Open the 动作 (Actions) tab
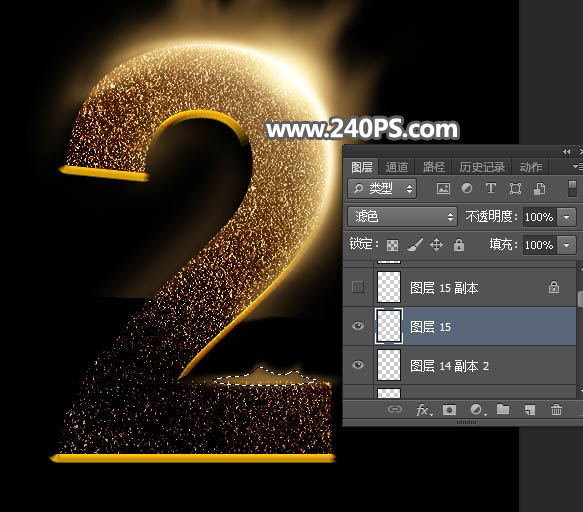The height and width of the screenshot is (512, 583). [x=531, y=167]
